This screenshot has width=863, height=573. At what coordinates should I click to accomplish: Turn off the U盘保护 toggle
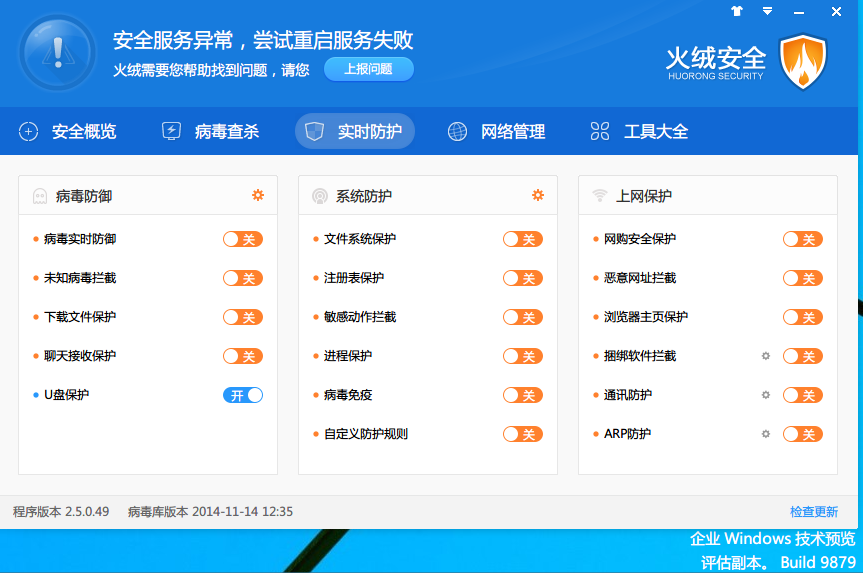(243, 395)
